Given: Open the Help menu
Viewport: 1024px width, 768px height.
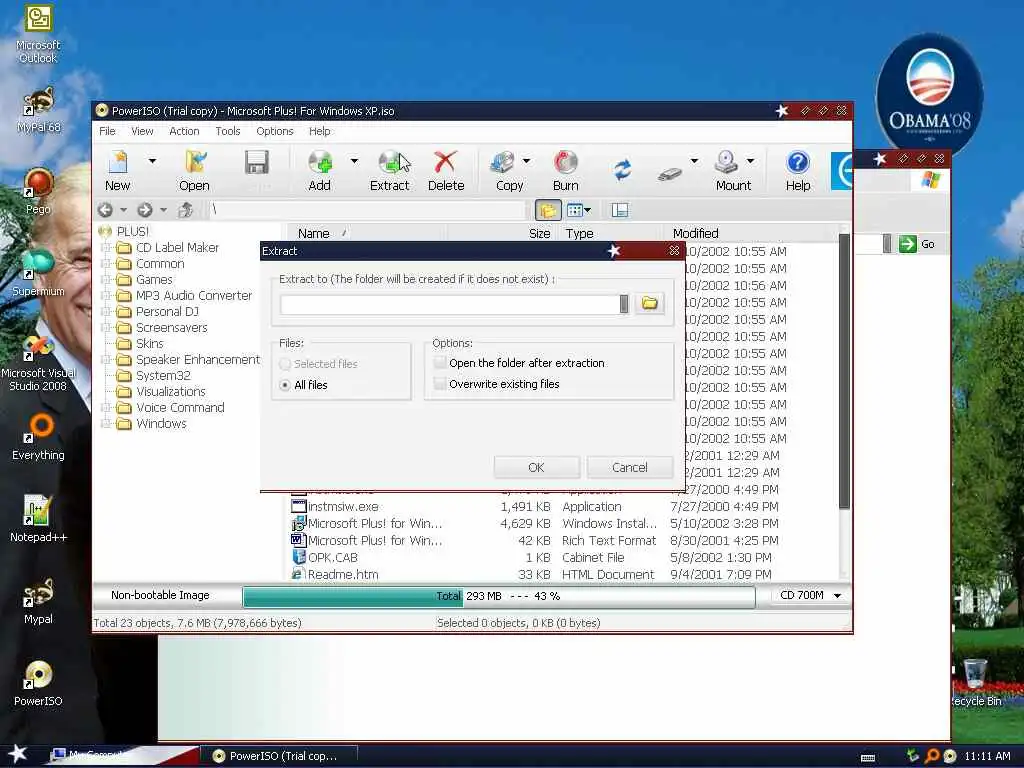Looking at the screenshot, I should (319, 131).
